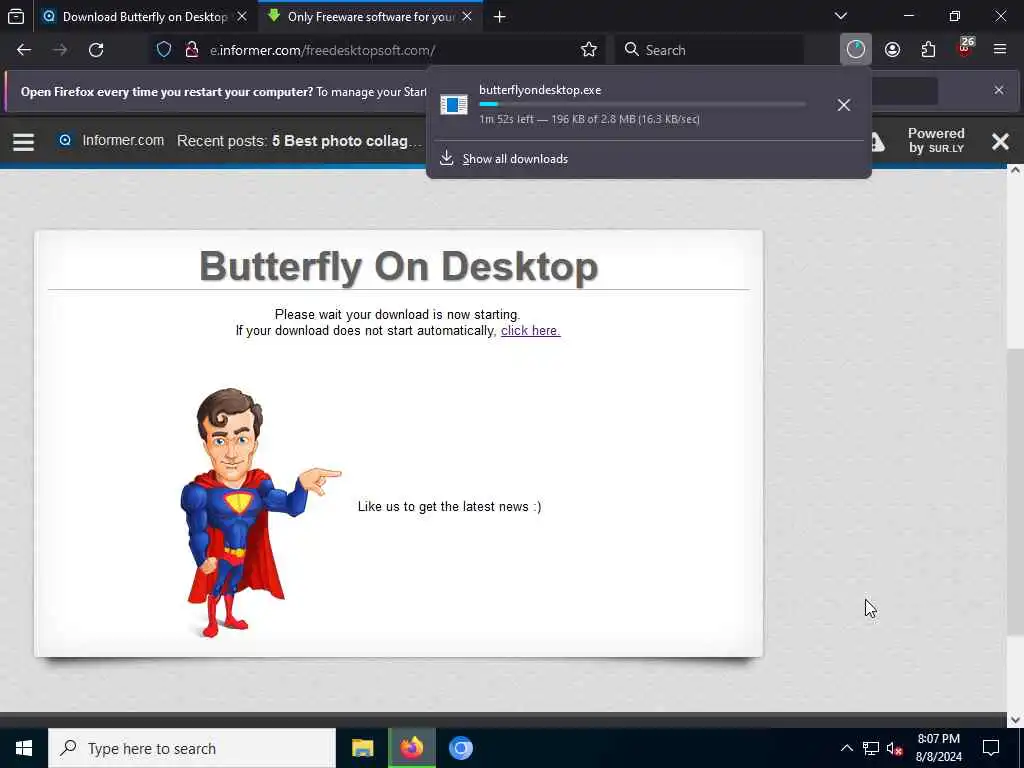
Task: Click the padlock site security icon
Action: (x=191, y=50)
